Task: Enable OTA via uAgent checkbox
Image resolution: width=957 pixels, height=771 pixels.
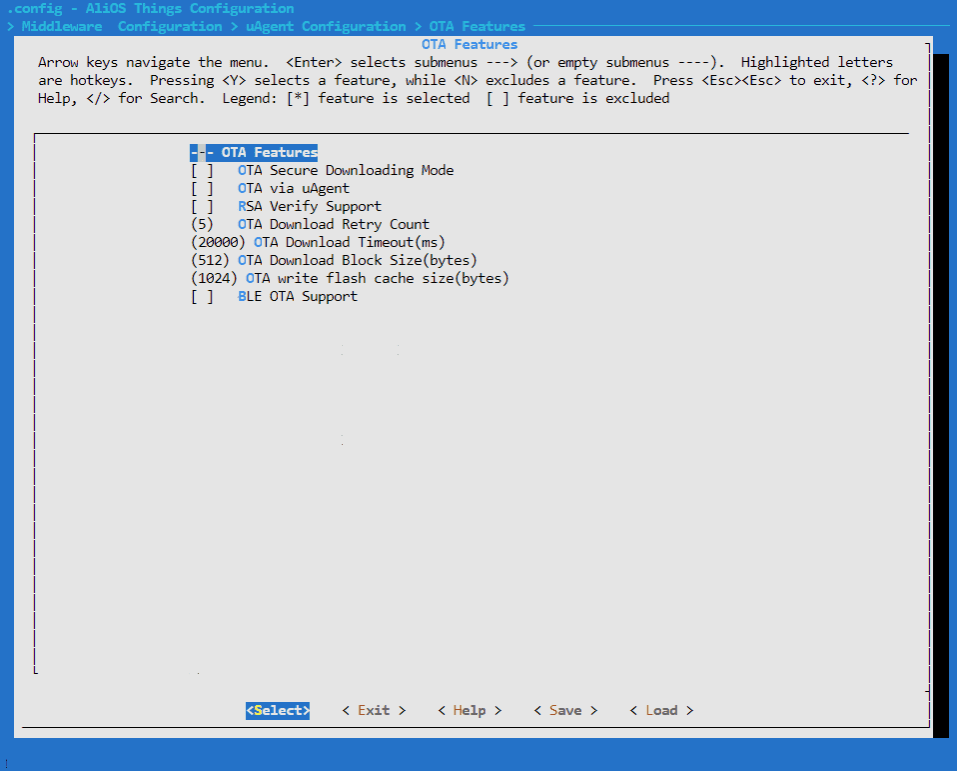Action: [202, 189]
